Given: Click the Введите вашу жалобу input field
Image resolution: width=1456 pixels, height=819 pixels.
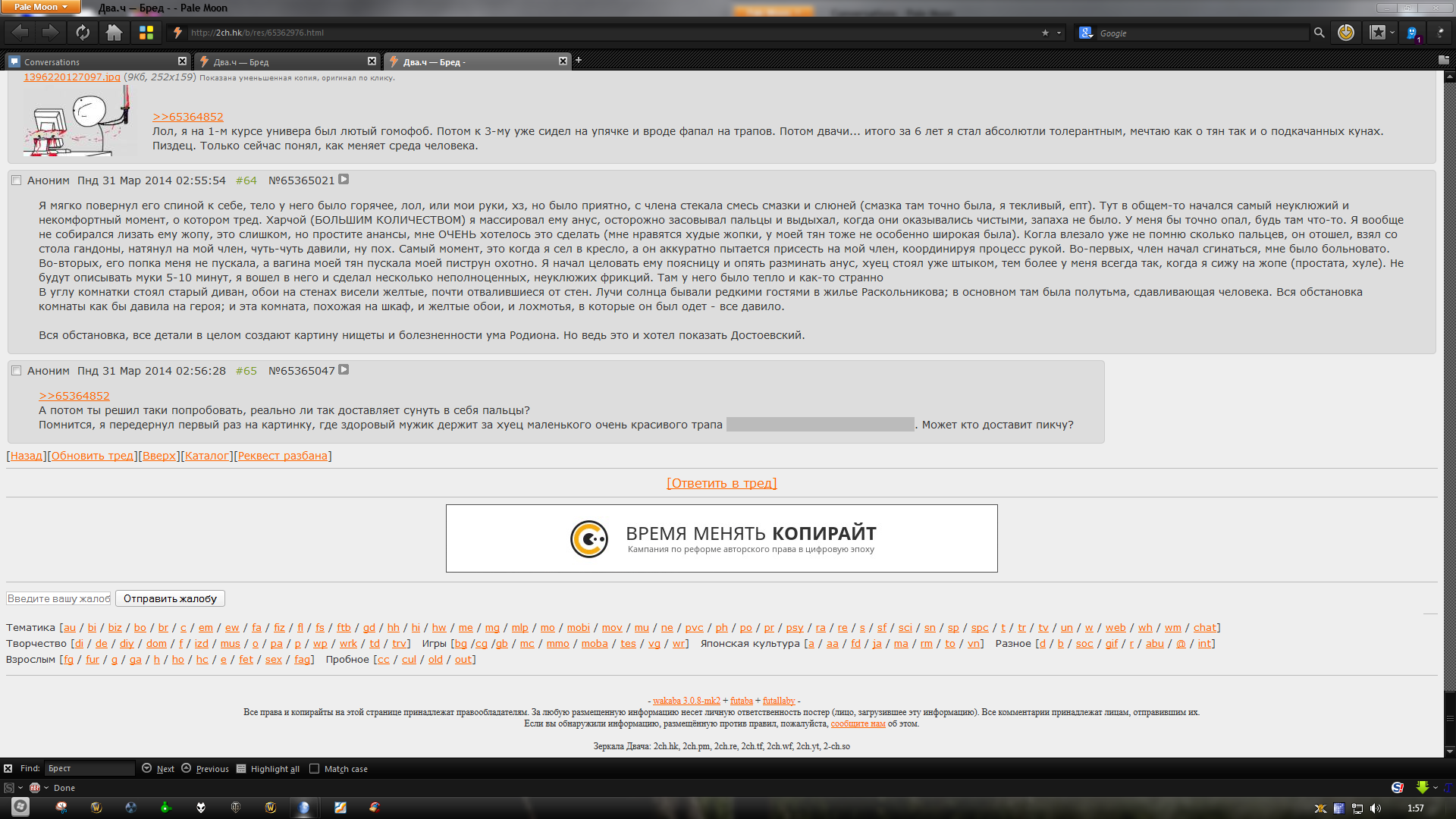Looking at the screenshot, I should point(58,598).
